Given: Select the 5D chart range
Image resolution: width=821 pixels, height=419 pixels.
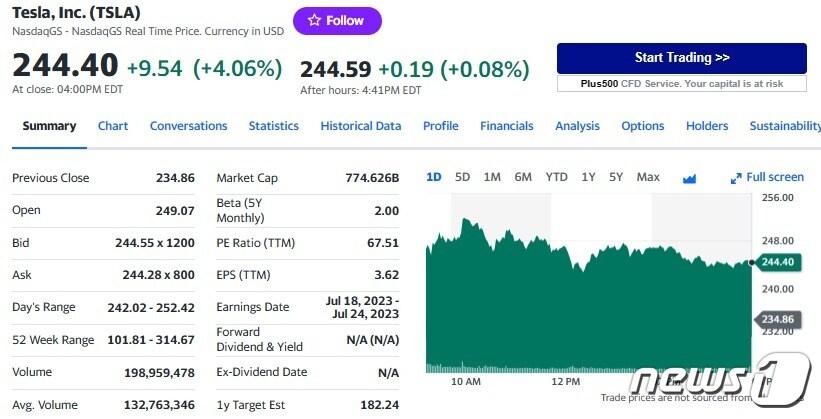Looking at the screenshot, I should (x=462, y=177).
